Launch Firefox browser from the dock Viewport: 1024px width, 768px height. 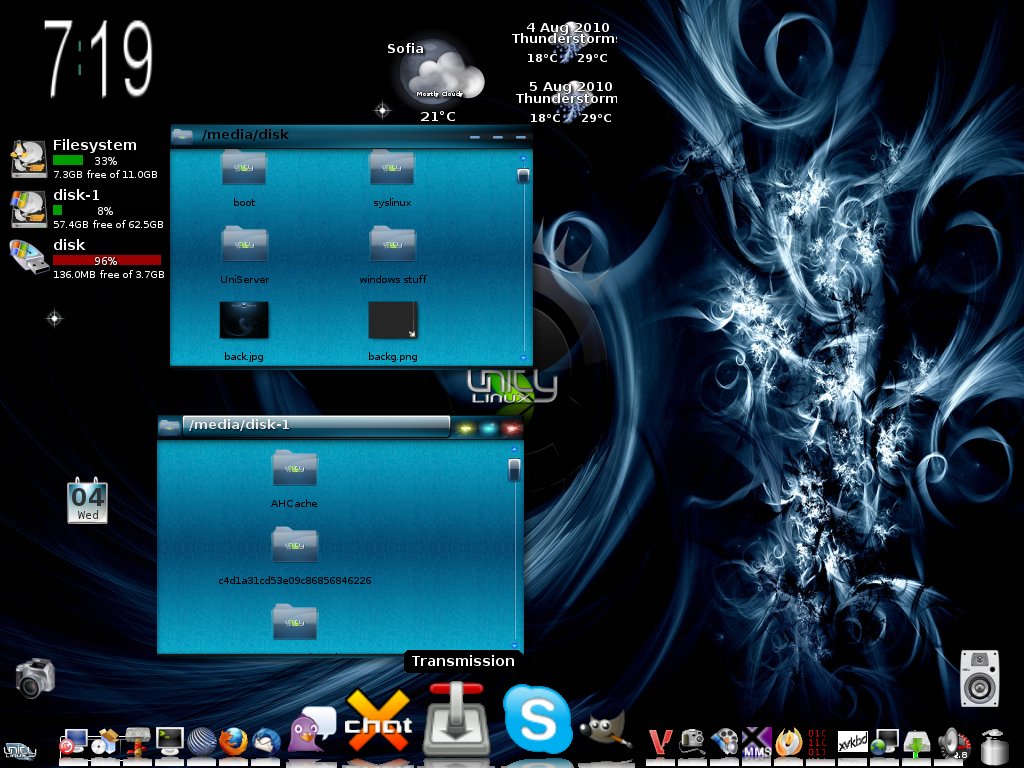[233, 741]
